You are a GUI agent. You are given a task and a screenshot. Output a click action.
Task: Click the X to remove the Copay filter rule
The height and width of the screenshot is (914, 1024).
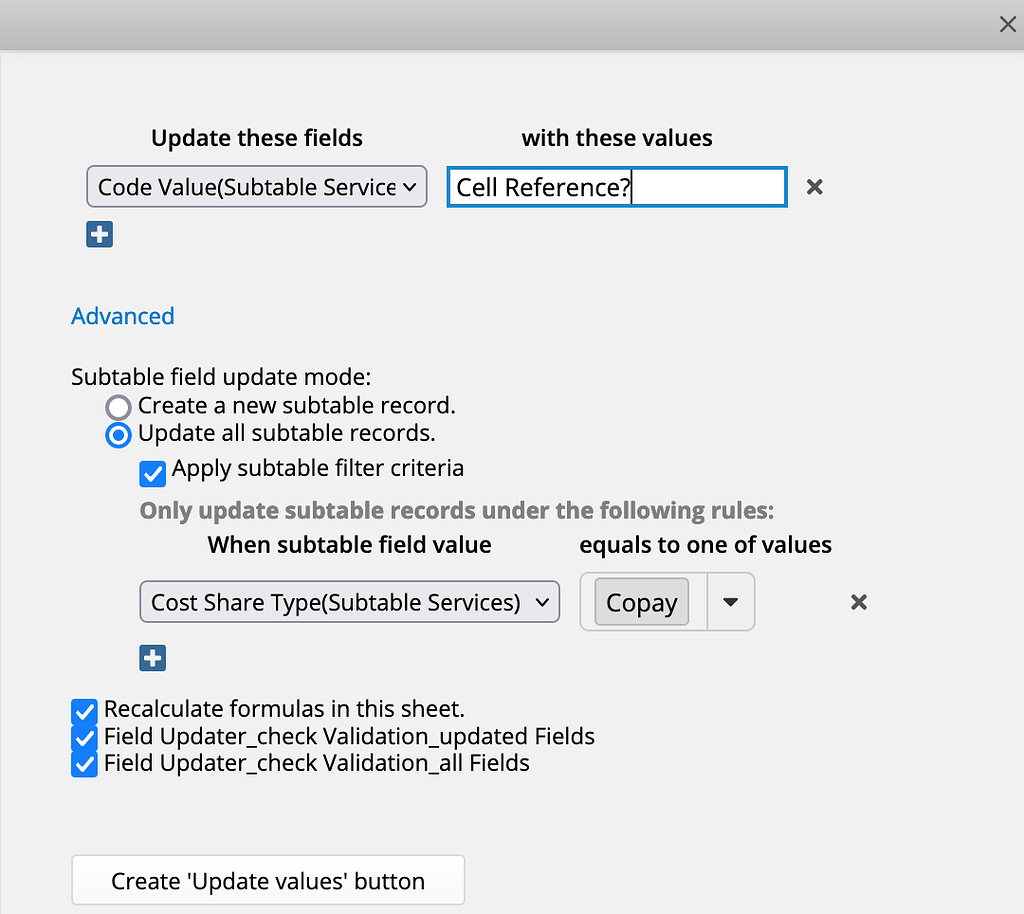click(858, 602)
